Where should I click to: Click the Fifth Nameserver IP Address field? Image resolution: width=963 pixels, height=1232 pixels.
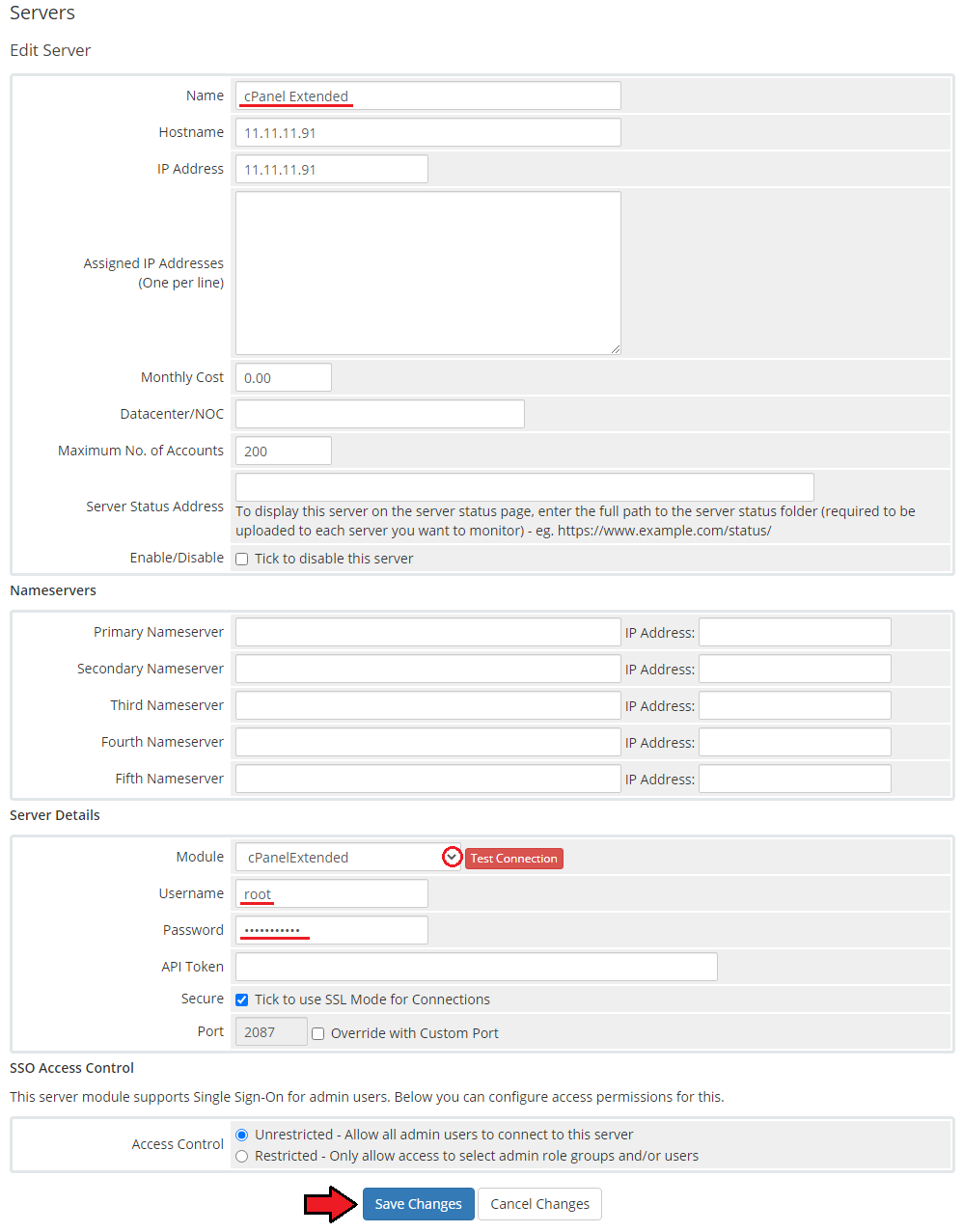[x=794, y=779]
